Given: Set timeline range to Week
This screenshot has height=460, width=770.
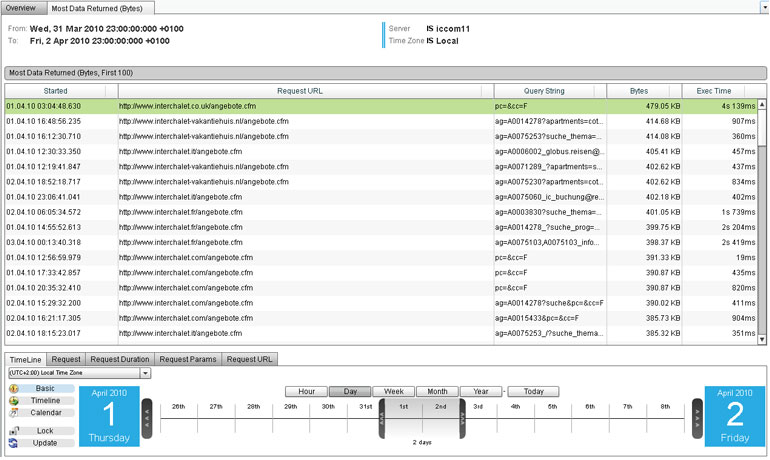Looking at the screenshot, I should pyautogui.click(x=393, y=392).
